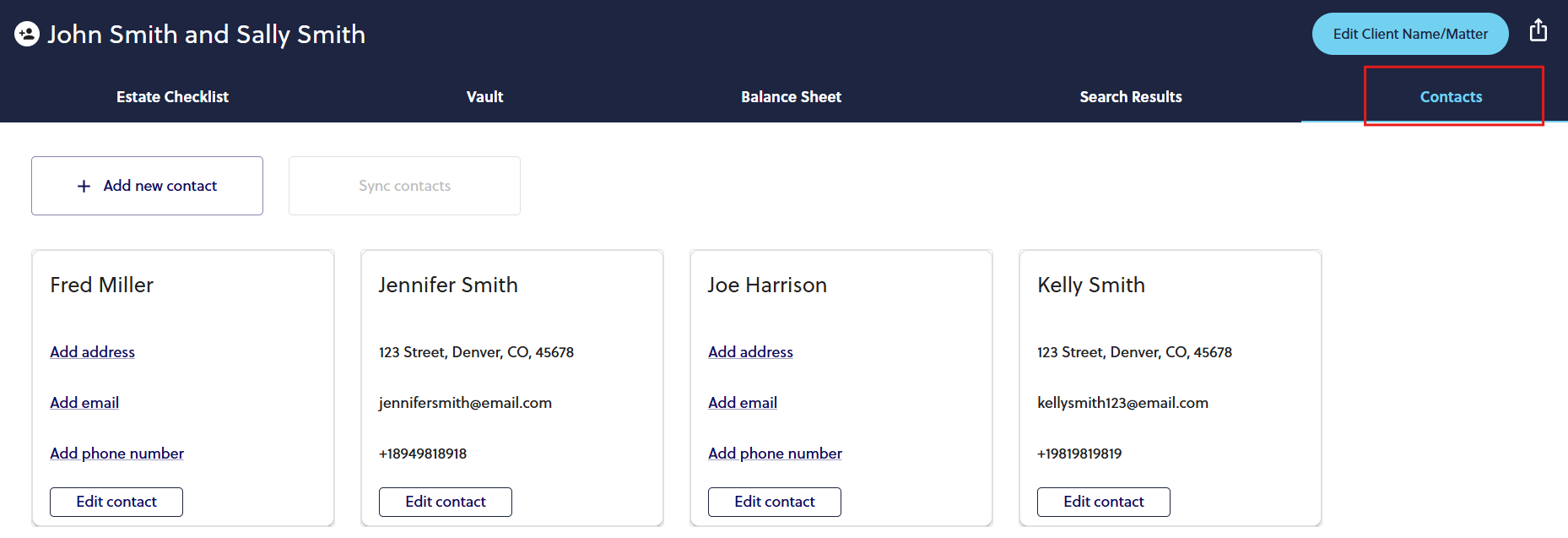The image size is (1568, 538).
Task: Add email for Joe Harrison
Action: [x=743, y=403]
